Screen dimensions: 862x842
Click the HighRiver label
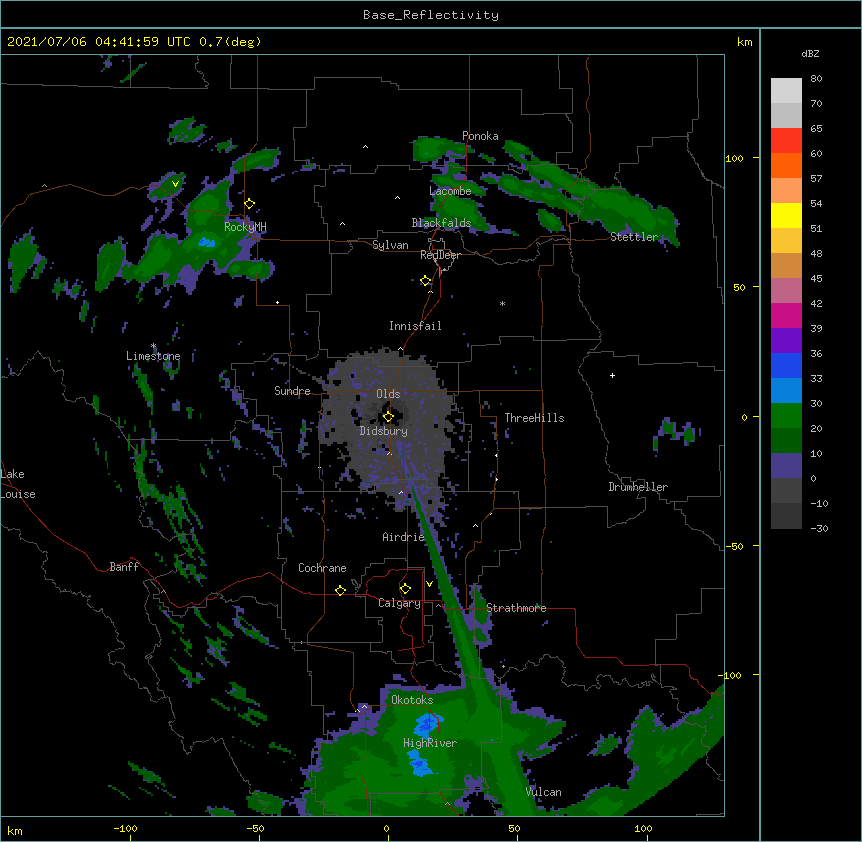(430, 743)
